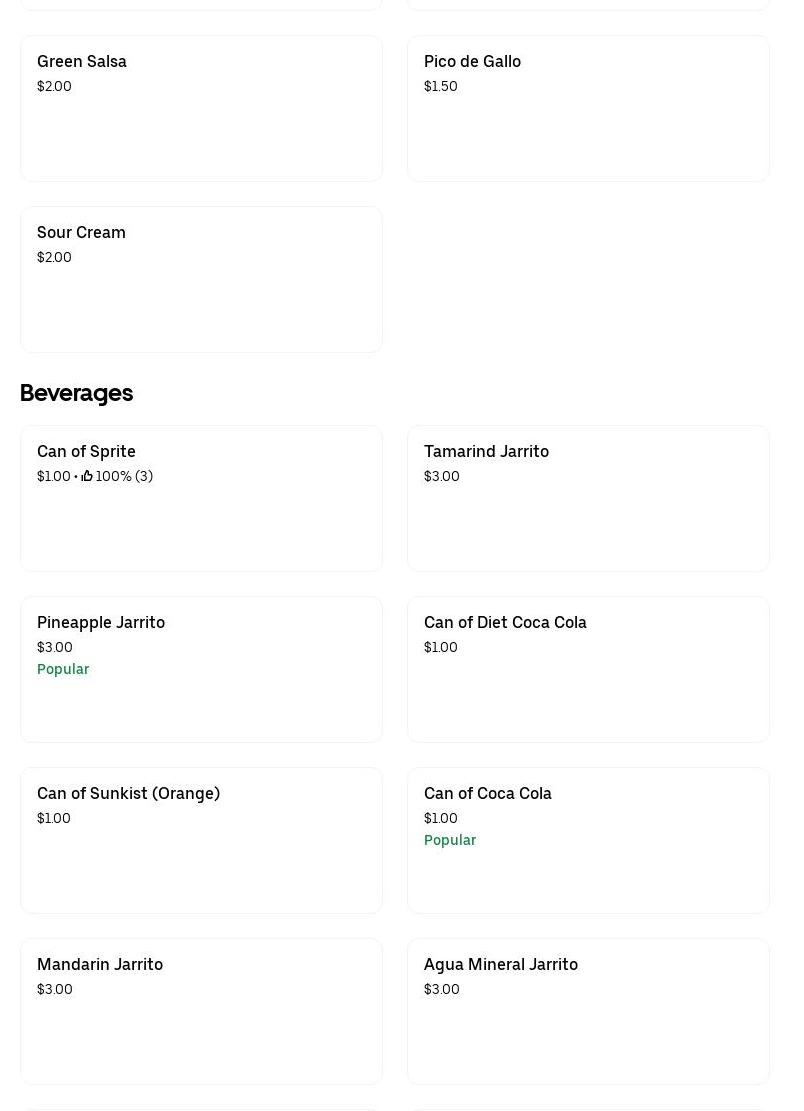Click the thumbs-up icon on Can of Sprite
This screenshot has height=1111, width=804.
coord(87,476)
